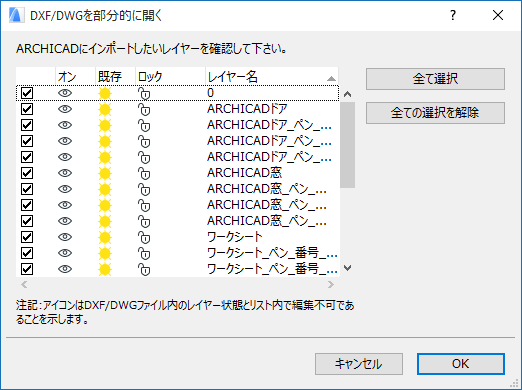Click the padlock icon in the ワークシート row
The height and width of the screenshot is (390, 522).
(x=144, y=238)
